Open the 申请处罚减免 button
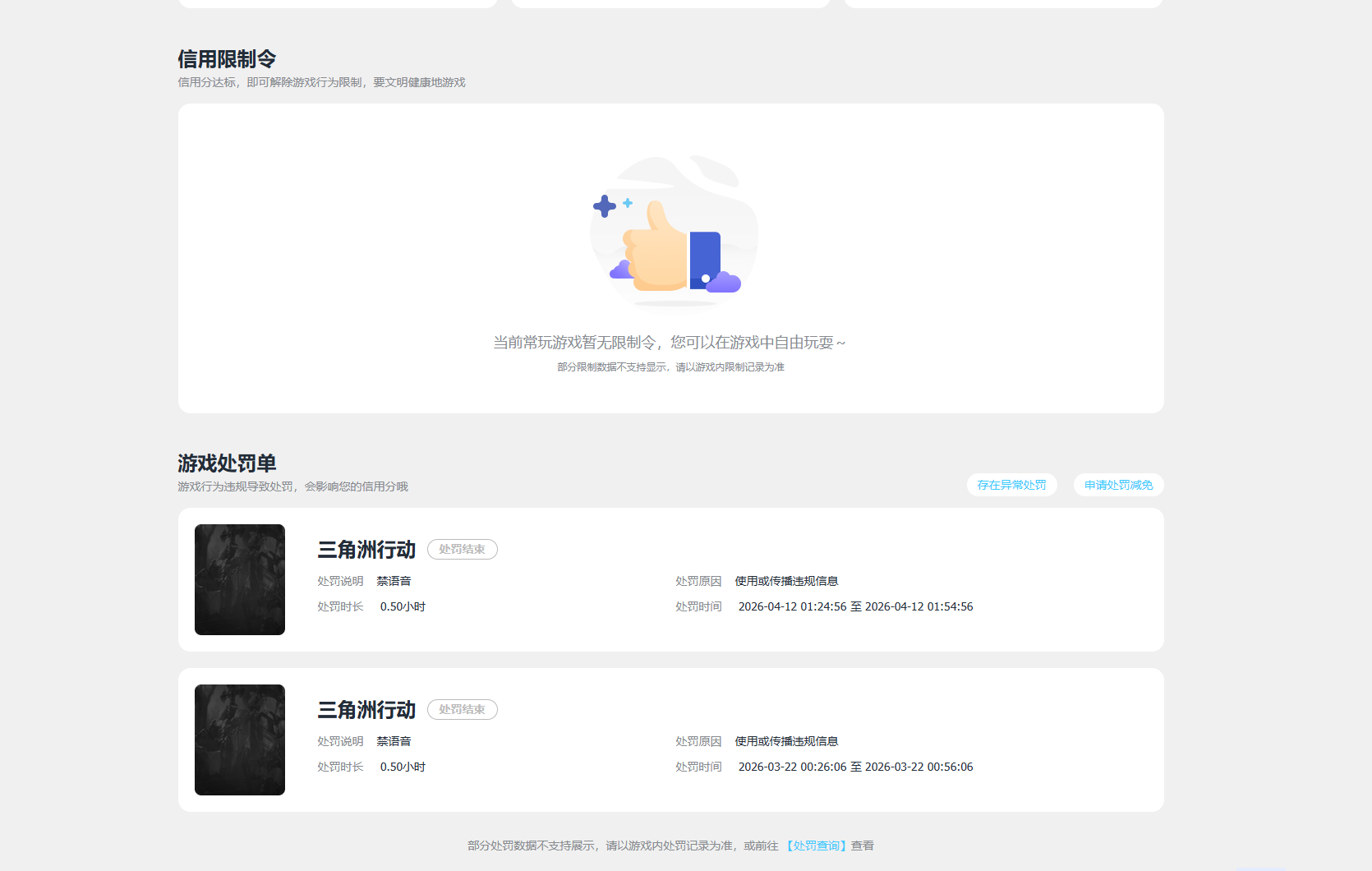 [x=1118, y=485]
